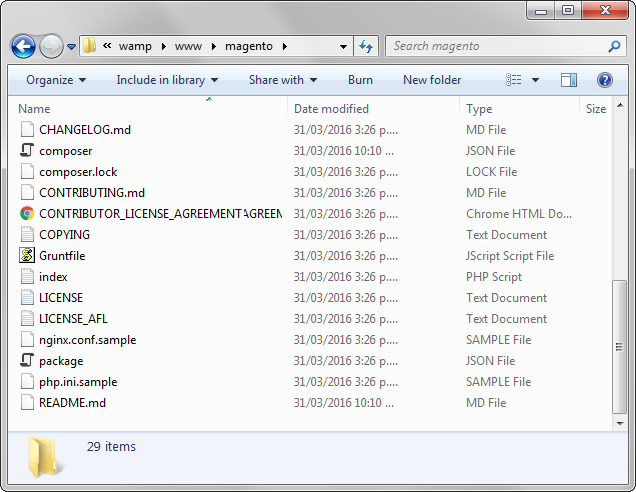Maximize the Explorer window
Screen dimensions: 636x492
pos(568,10)
